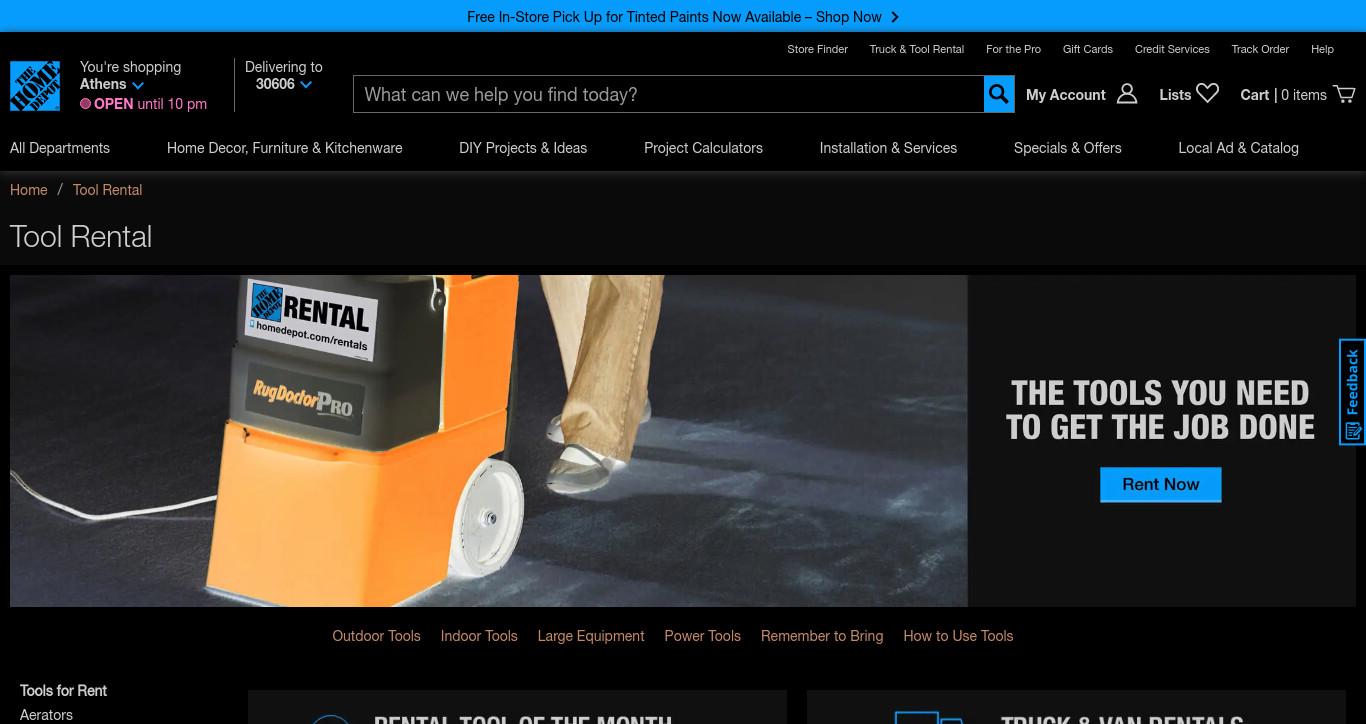Viewport: 1366px width, 724px height.
Task: Open Project Calculators menu
Action: point(703,148)
